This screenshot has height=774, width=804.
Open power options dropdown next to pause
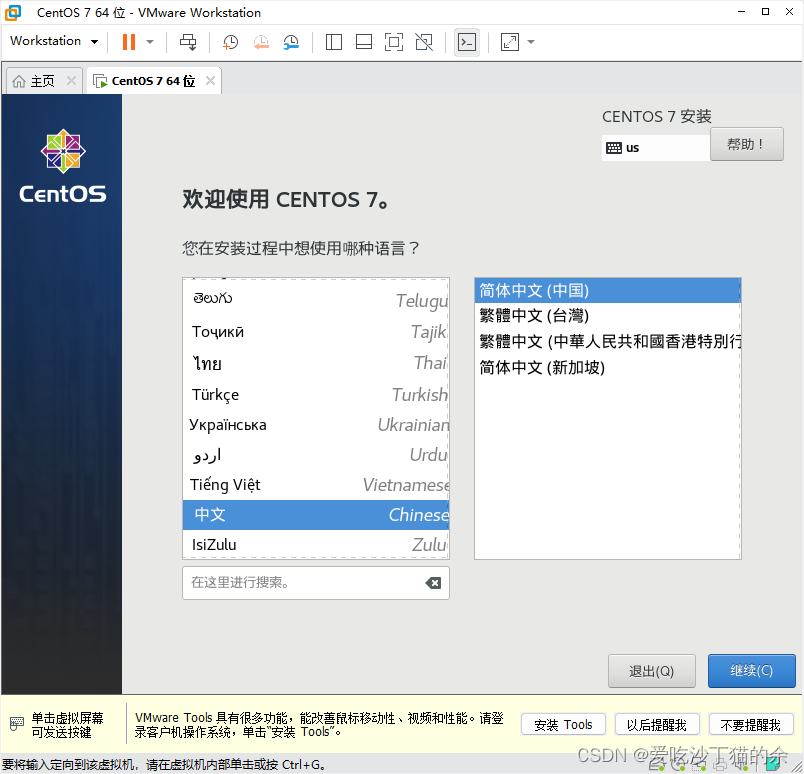click(150, 42)
